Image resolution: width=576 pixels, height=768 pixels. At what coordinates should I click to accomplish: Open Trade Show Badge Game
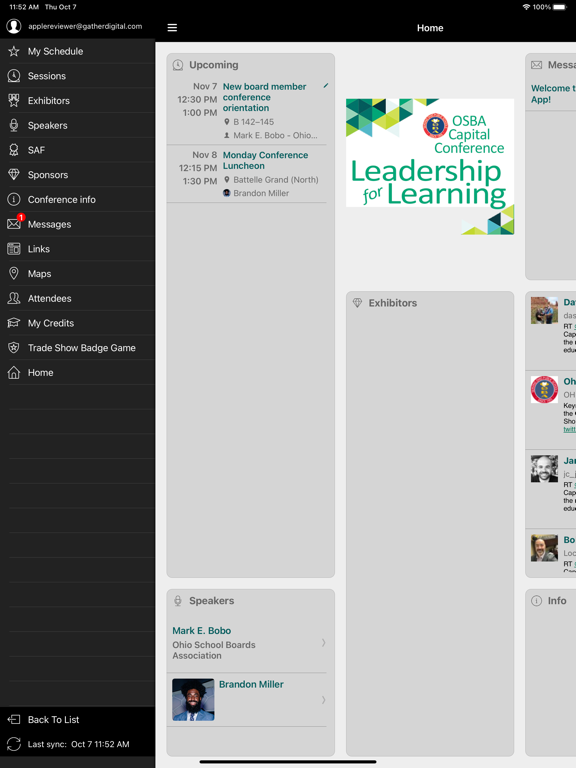pyautogui.click(x=77, y=348)
